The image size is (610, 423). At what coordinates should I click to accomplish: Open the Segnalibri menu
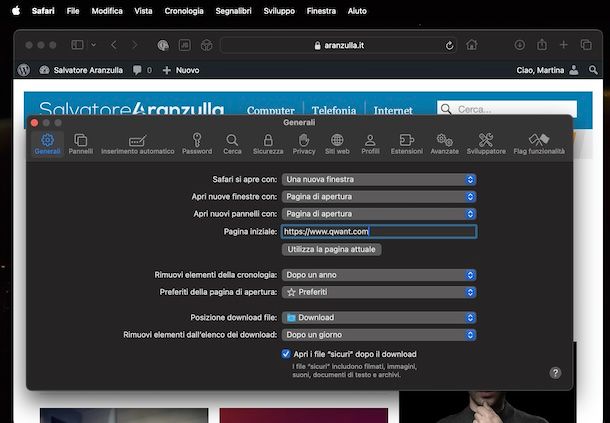click(233, 11)
